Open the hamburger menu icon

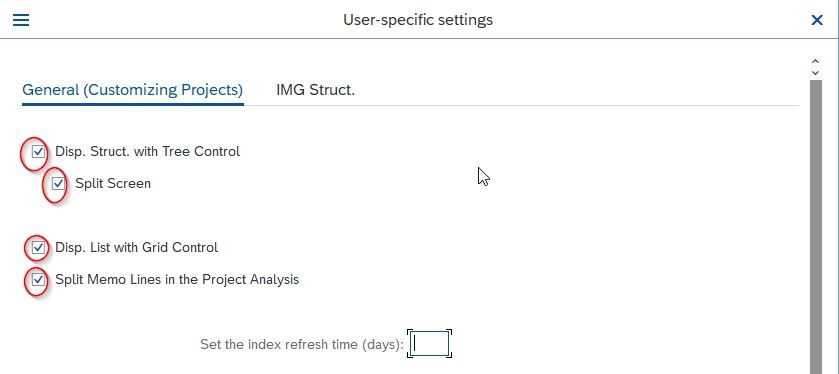point(21,20)
